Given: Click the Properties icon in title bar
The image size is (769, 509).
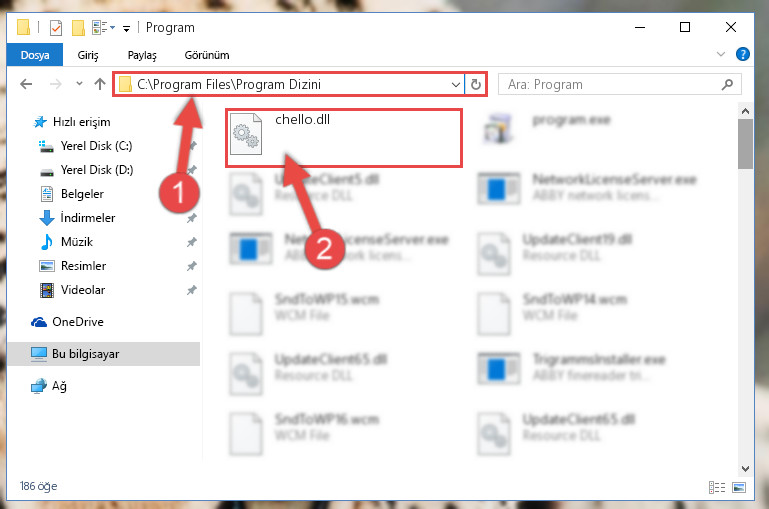Looking at the screenshot, I should (56, 28).
